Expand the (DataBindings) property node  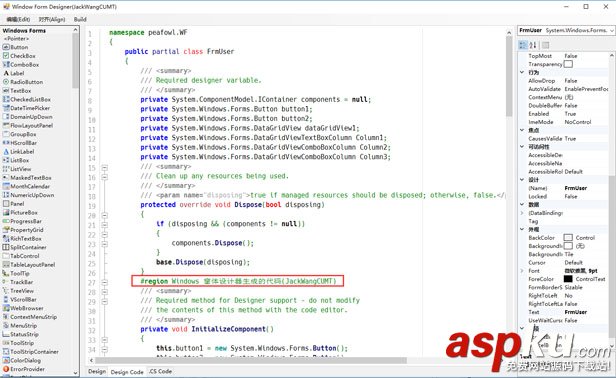[522, 213]
